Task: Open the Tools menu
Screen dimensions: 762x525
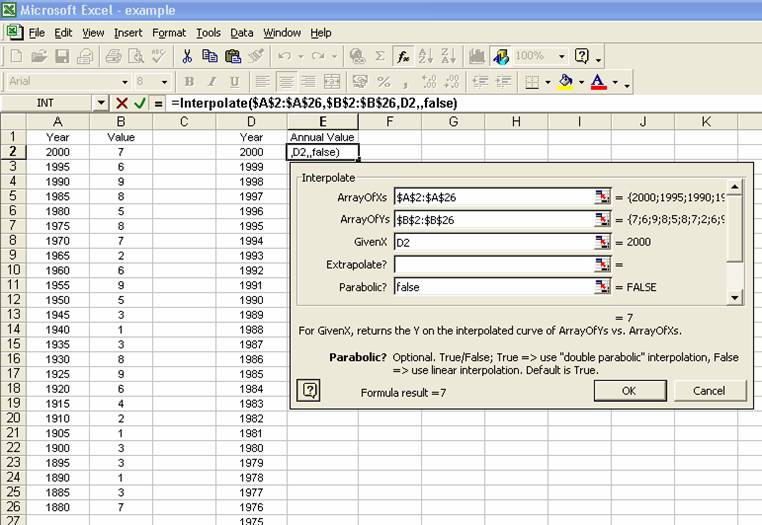Action: tap(208, 33)
